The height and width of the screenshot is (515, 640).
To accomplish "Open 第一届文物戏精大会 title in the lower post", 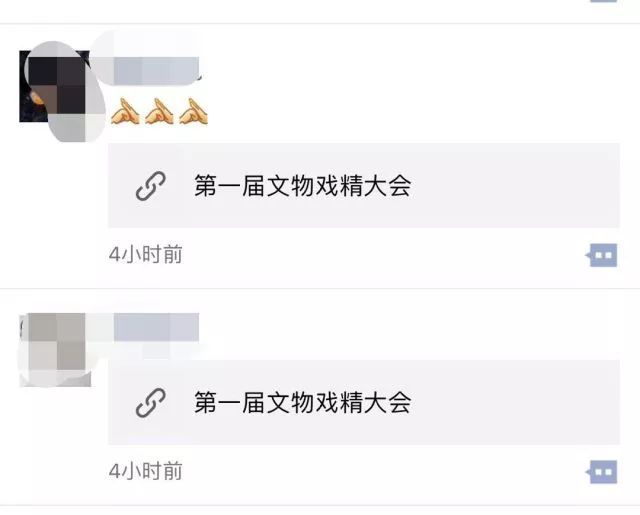I will tap(302, 402).
